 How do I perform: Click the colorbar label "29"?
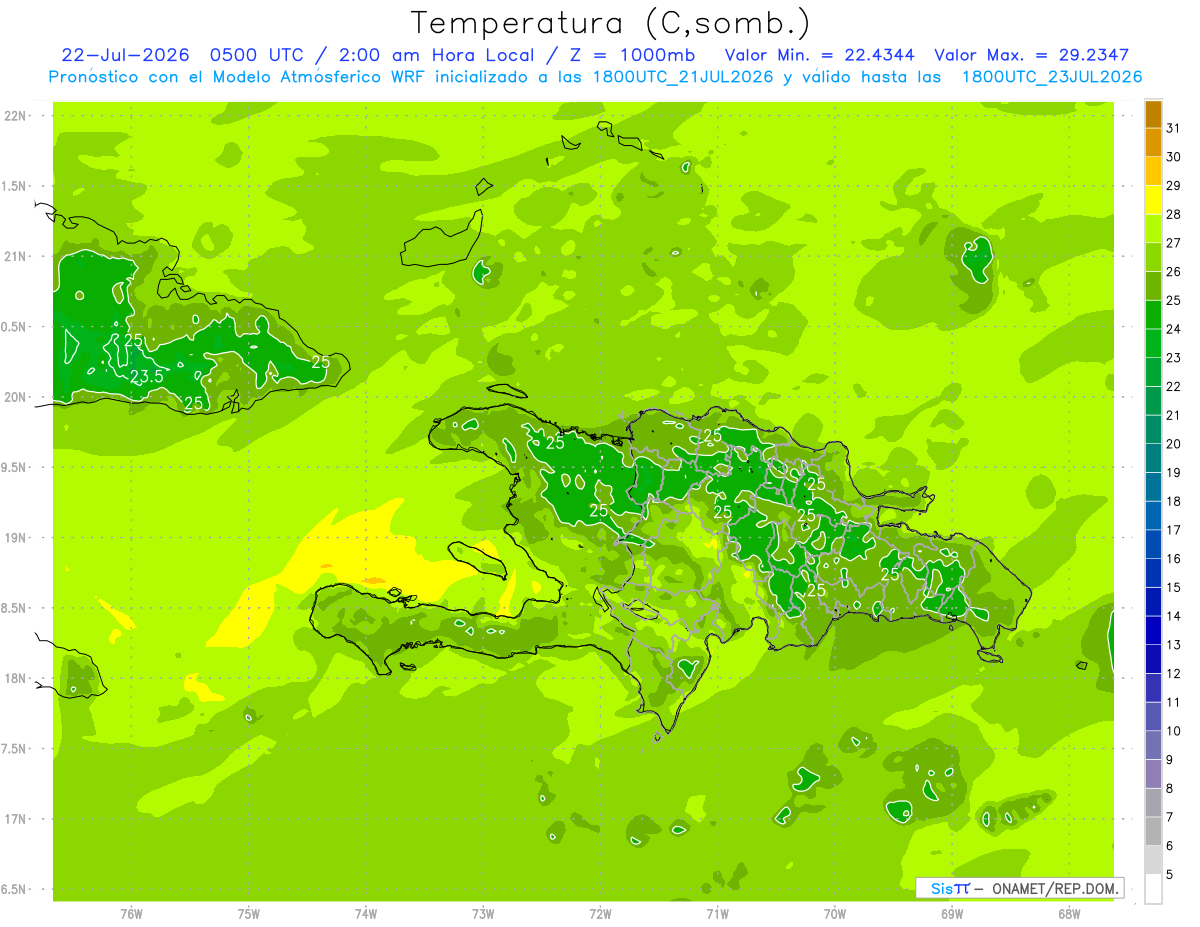click(x=1174, y=186)
